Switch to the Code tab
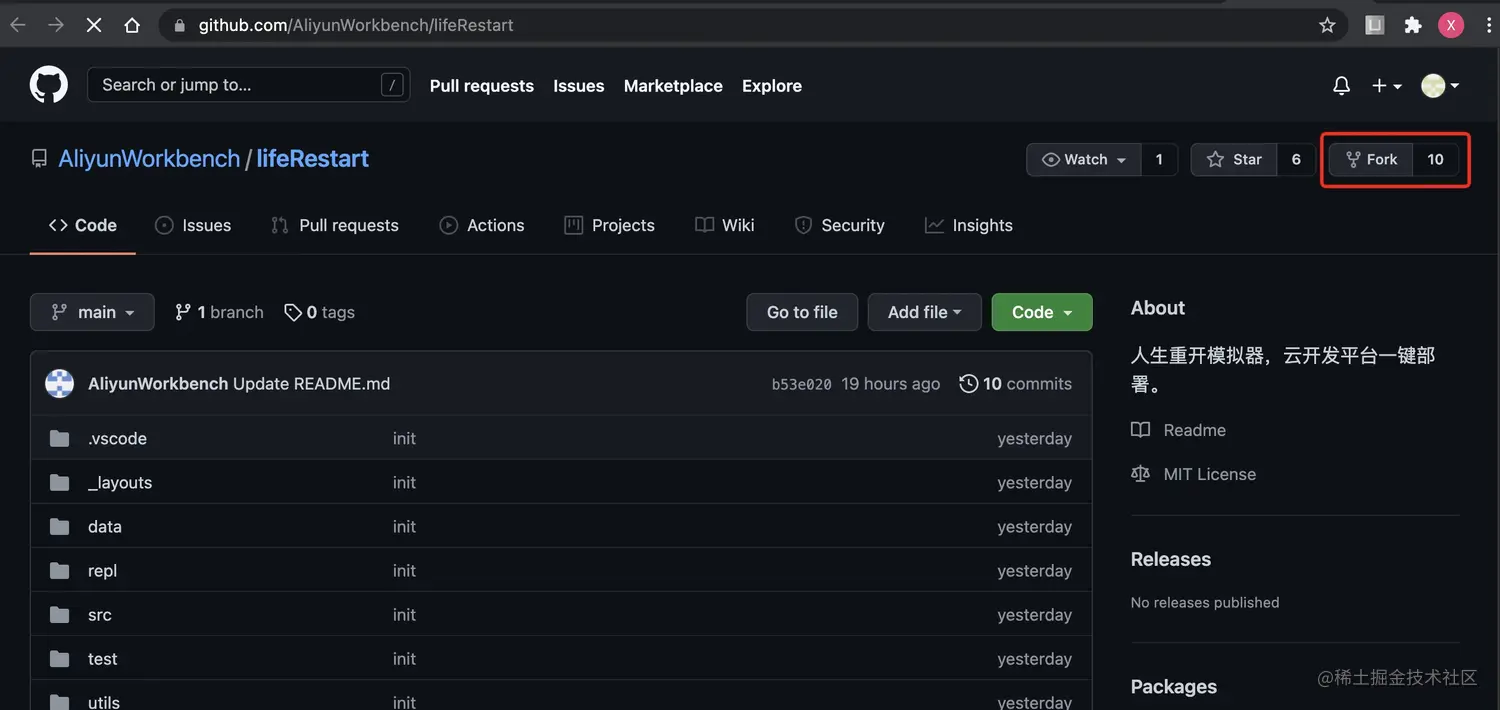 pyautogui.click(x=83, y=225)
